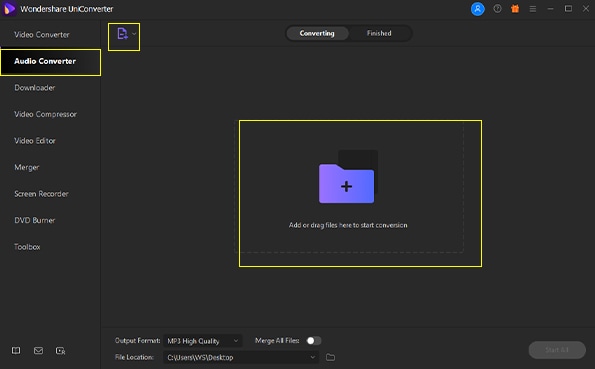Open the Screen Recorder section
The height and width of the screenshot is (369, 595).
(50, 194)
